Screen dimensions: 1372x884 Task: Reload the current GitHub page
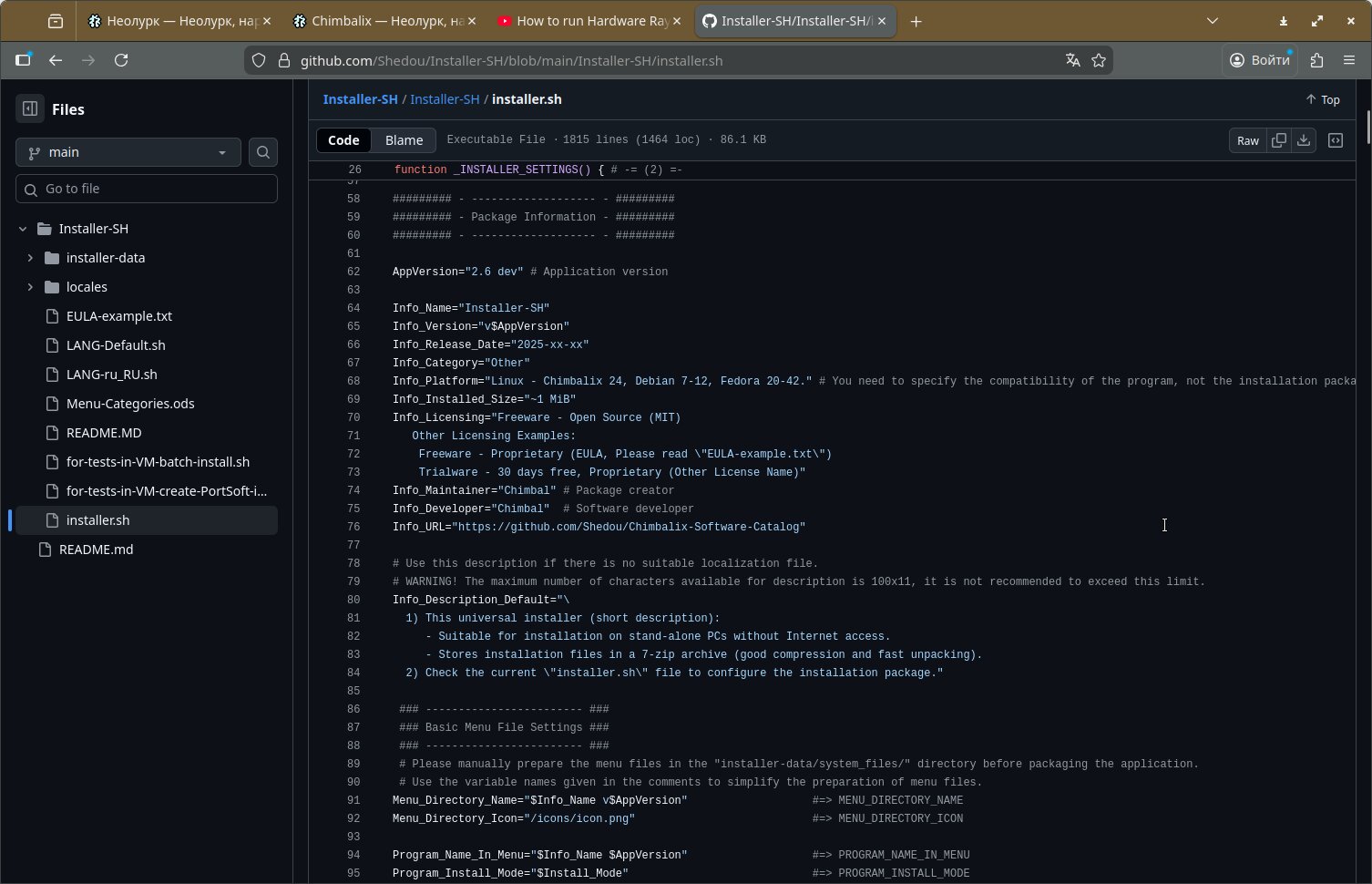[x=121, y=60]
